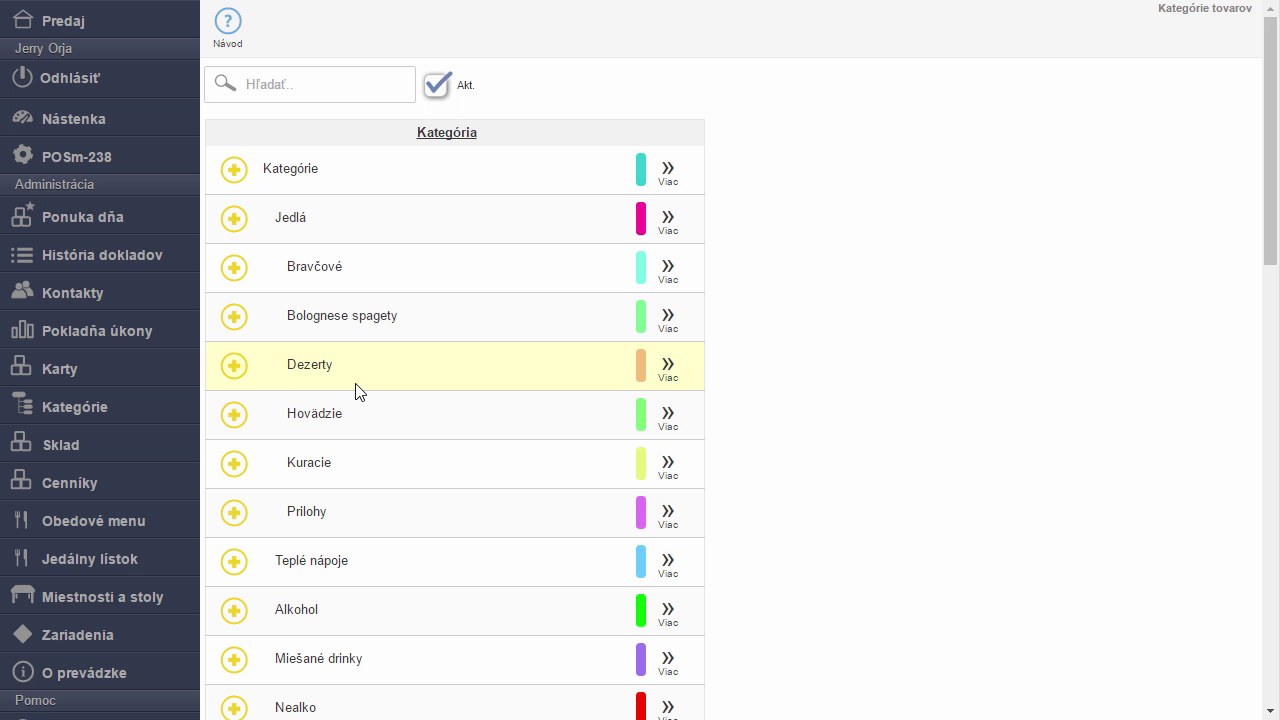Expand Viac for Teplé nápoje
Image resolution: width=1280 pixels, height=720 pixels.
668,565
